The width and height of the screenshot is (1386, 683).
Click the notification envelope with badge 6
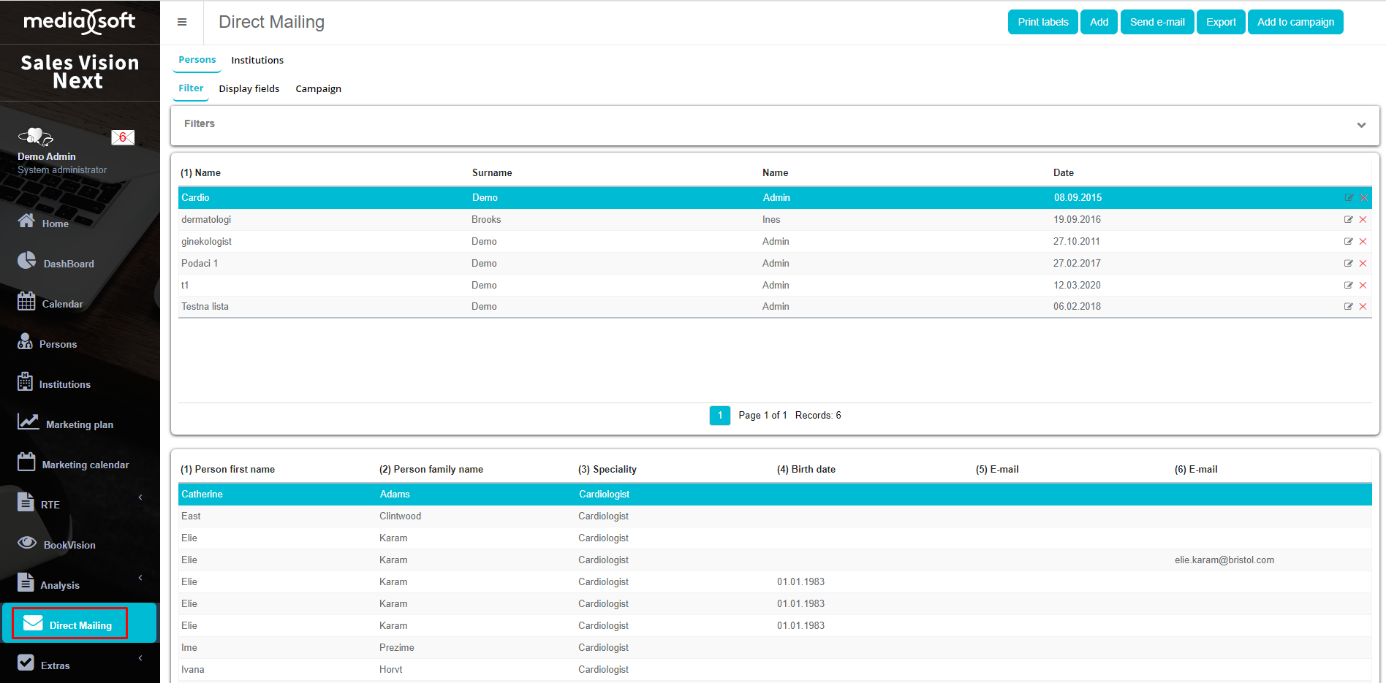[122, 138]
